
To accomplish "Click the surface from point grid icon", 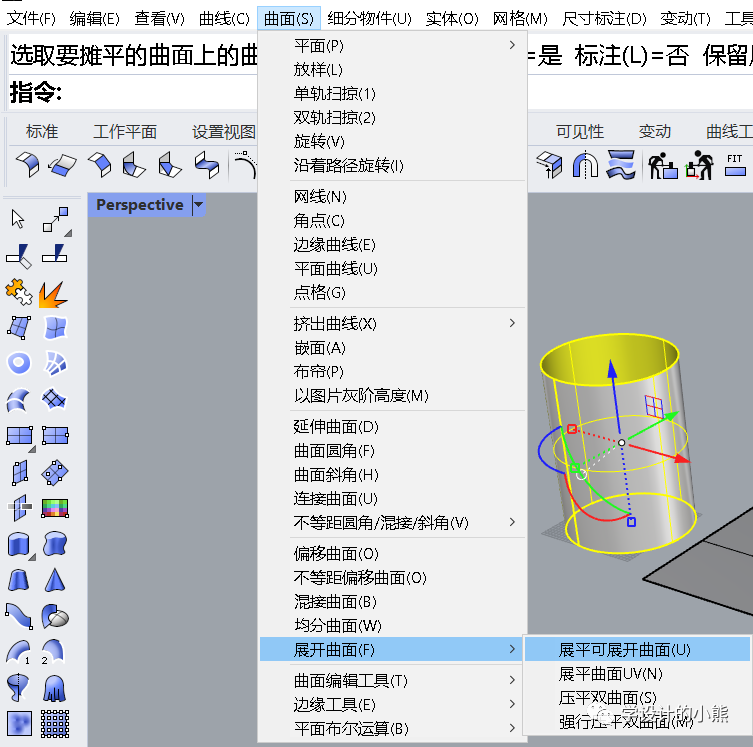I will click(55, 724).
